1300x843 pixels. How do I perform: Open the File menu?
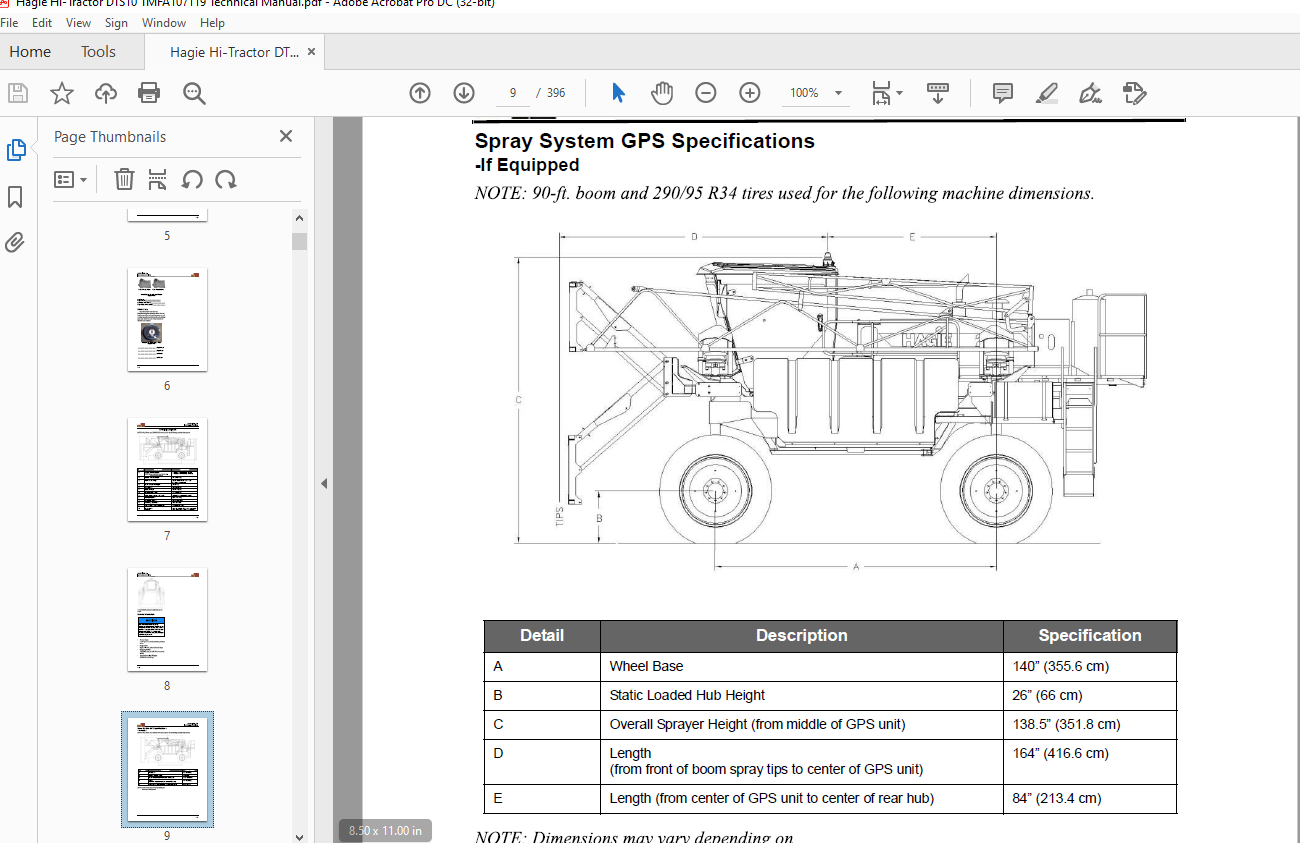point(10,22)
